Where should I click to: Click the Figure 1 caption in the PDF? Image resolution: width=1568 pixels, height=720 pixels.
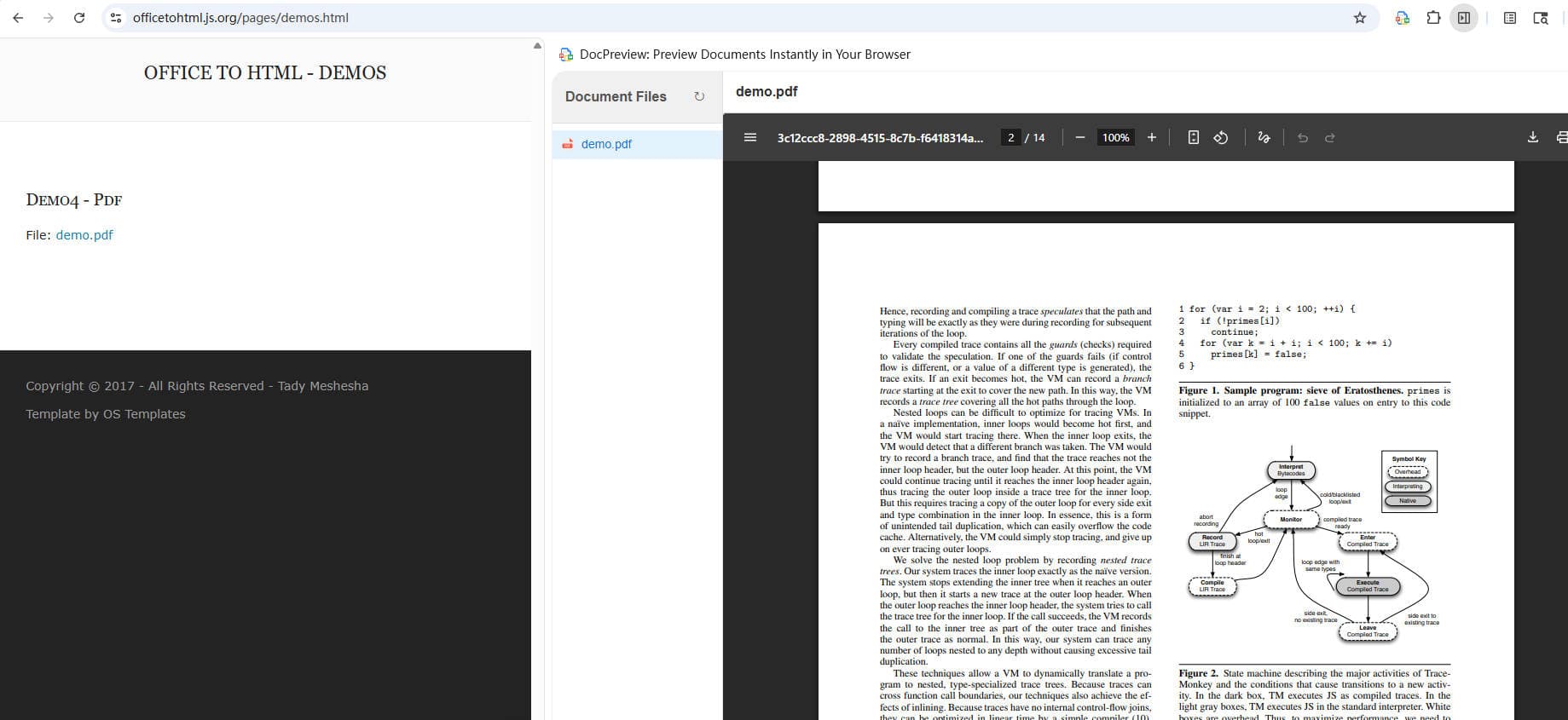(x=1314, y=402)
